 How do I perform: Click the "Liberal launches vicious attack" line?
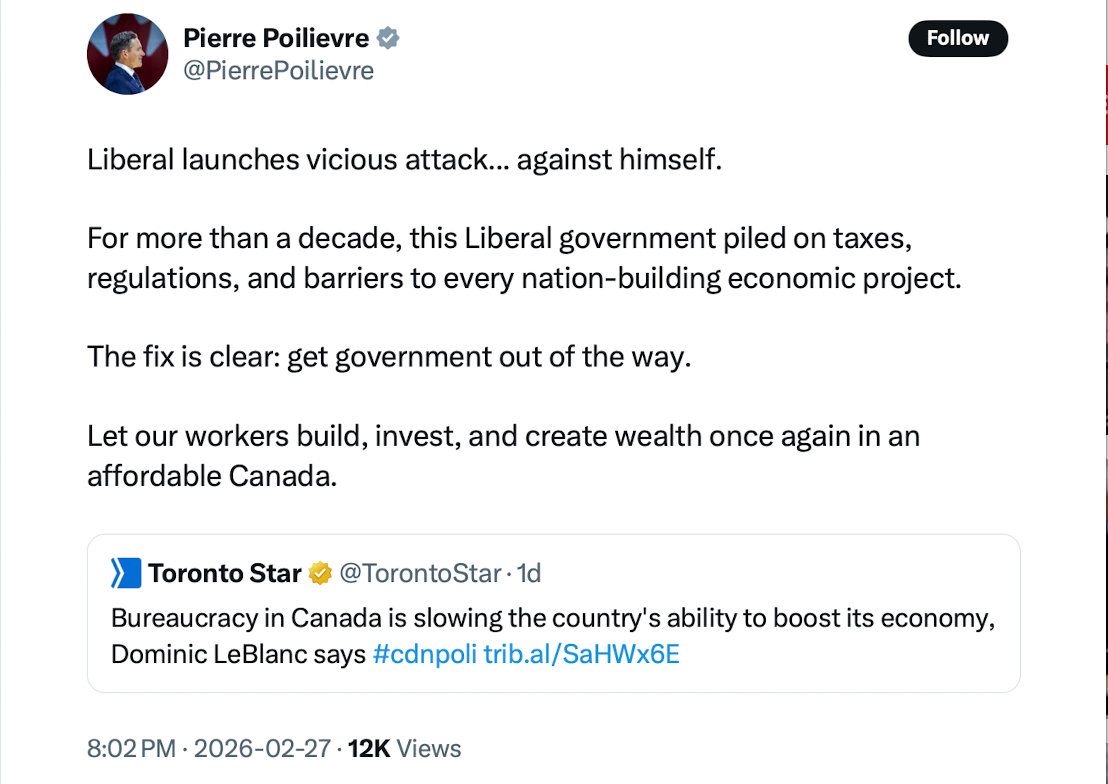point(403,160)
